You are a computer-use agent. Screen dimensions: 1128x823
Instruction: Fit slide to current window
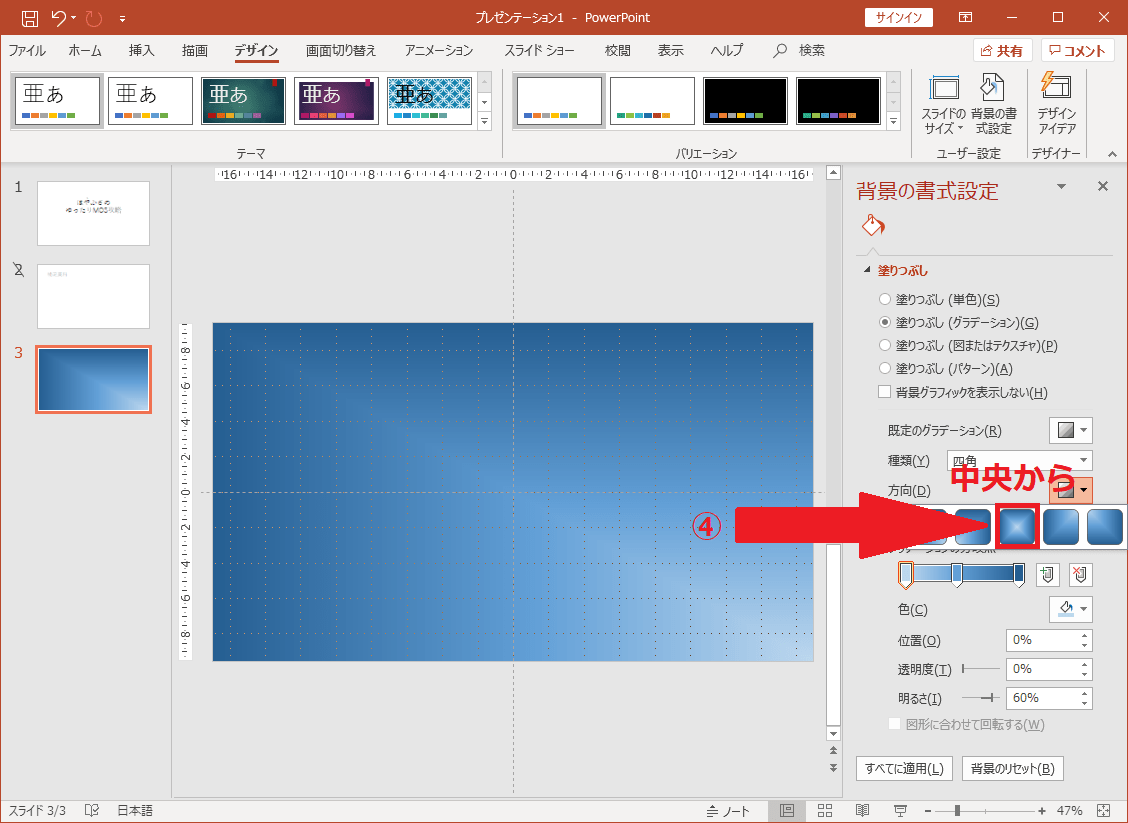tap(1104, 811)
